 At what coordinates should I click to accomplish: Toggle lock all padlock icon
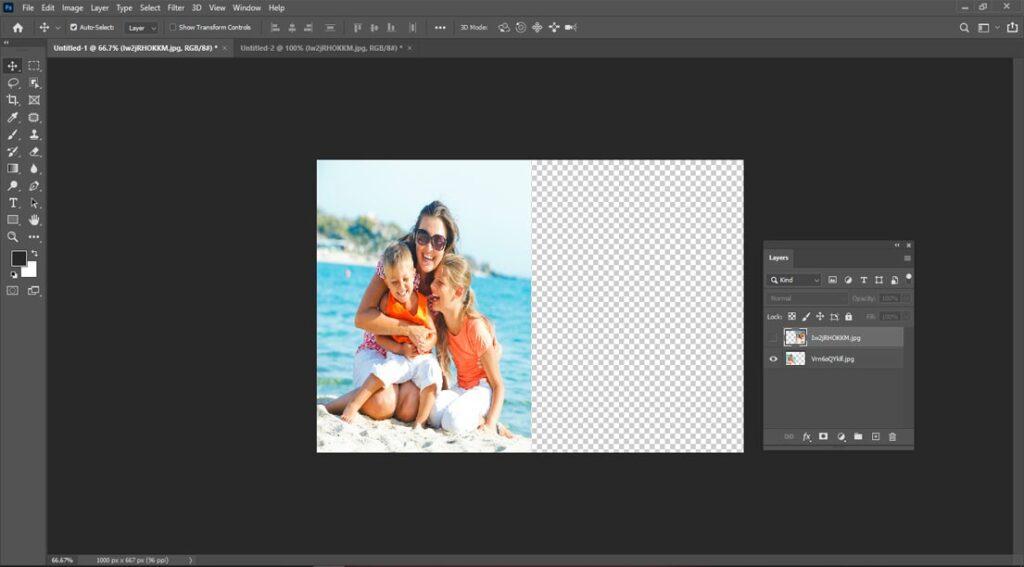click(x=848, y=316)
